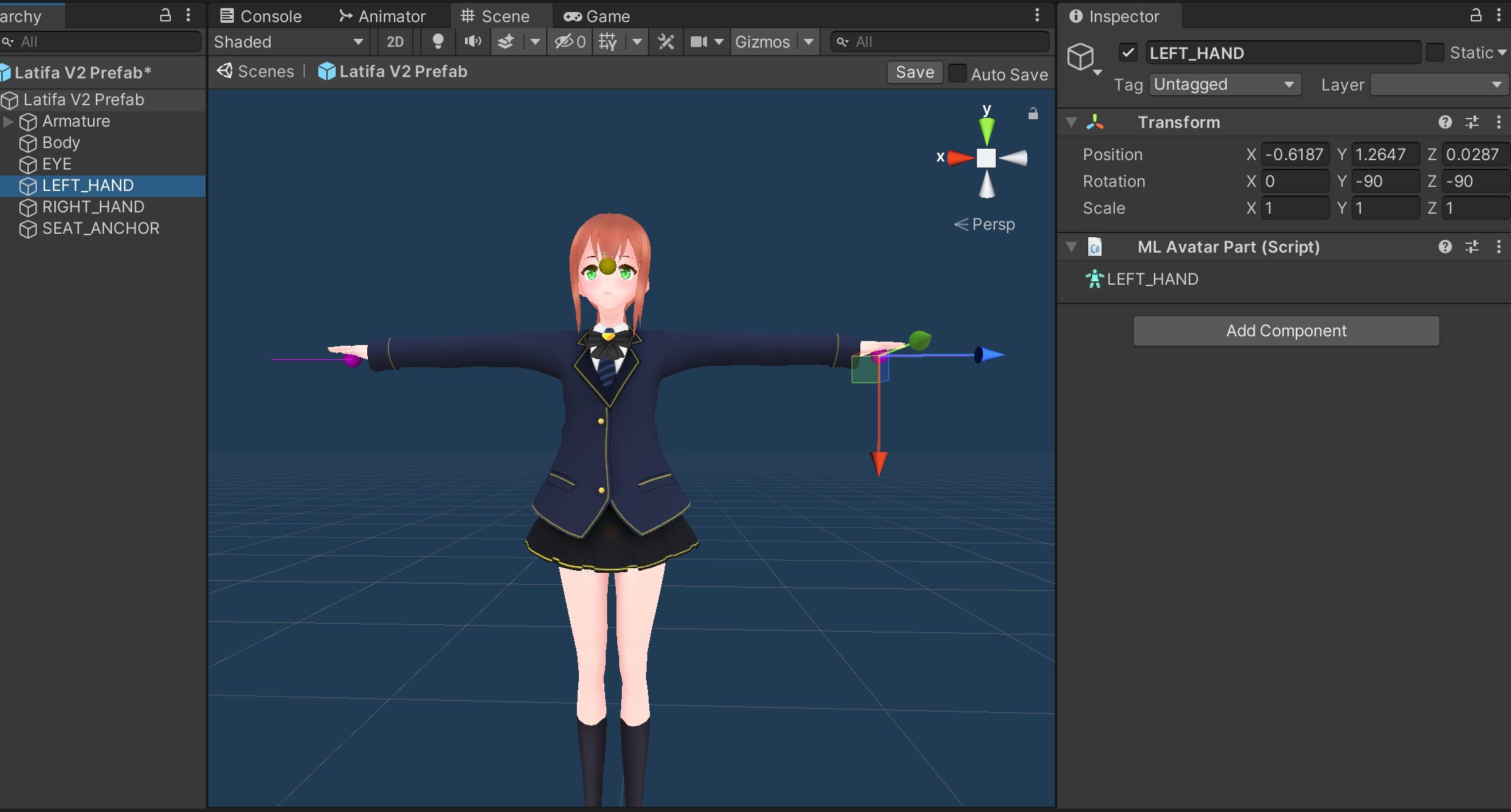This screenshot has width=1511, height=812.
Task: Collapse ML Avatar Part component
Action: pos(1071,247)
